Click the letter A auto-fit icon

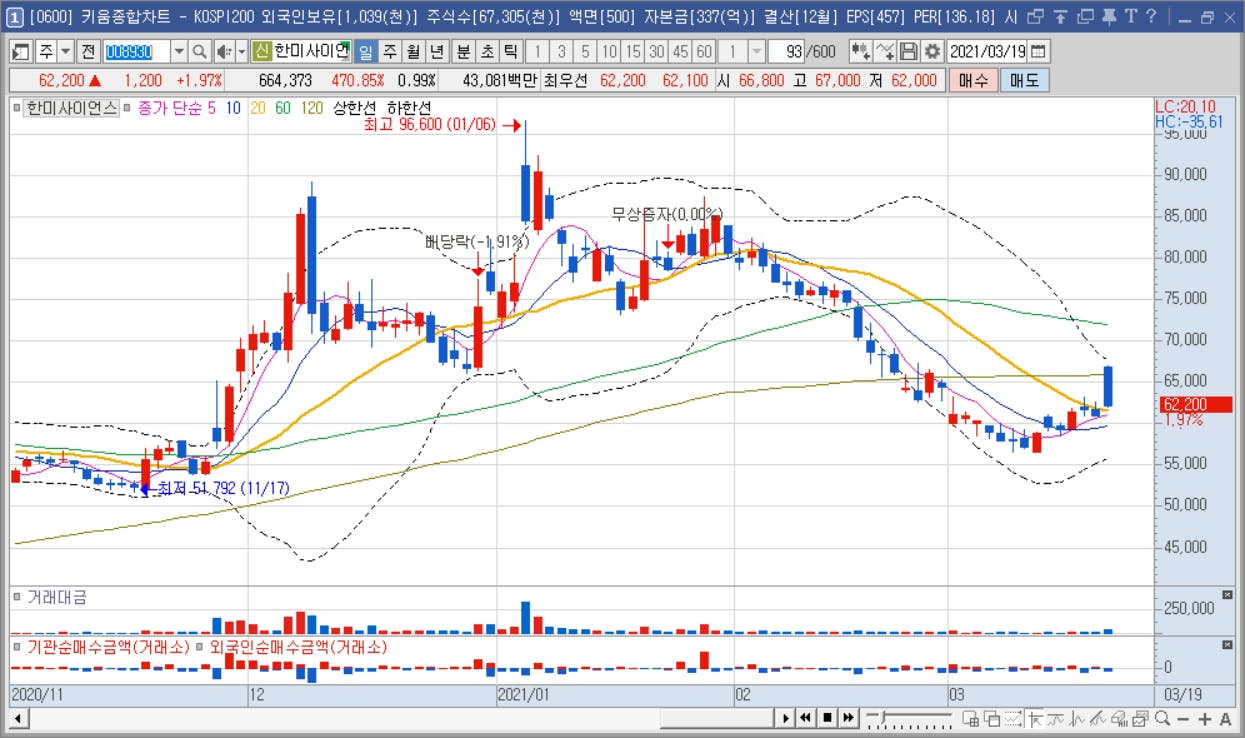(1225, 718)
